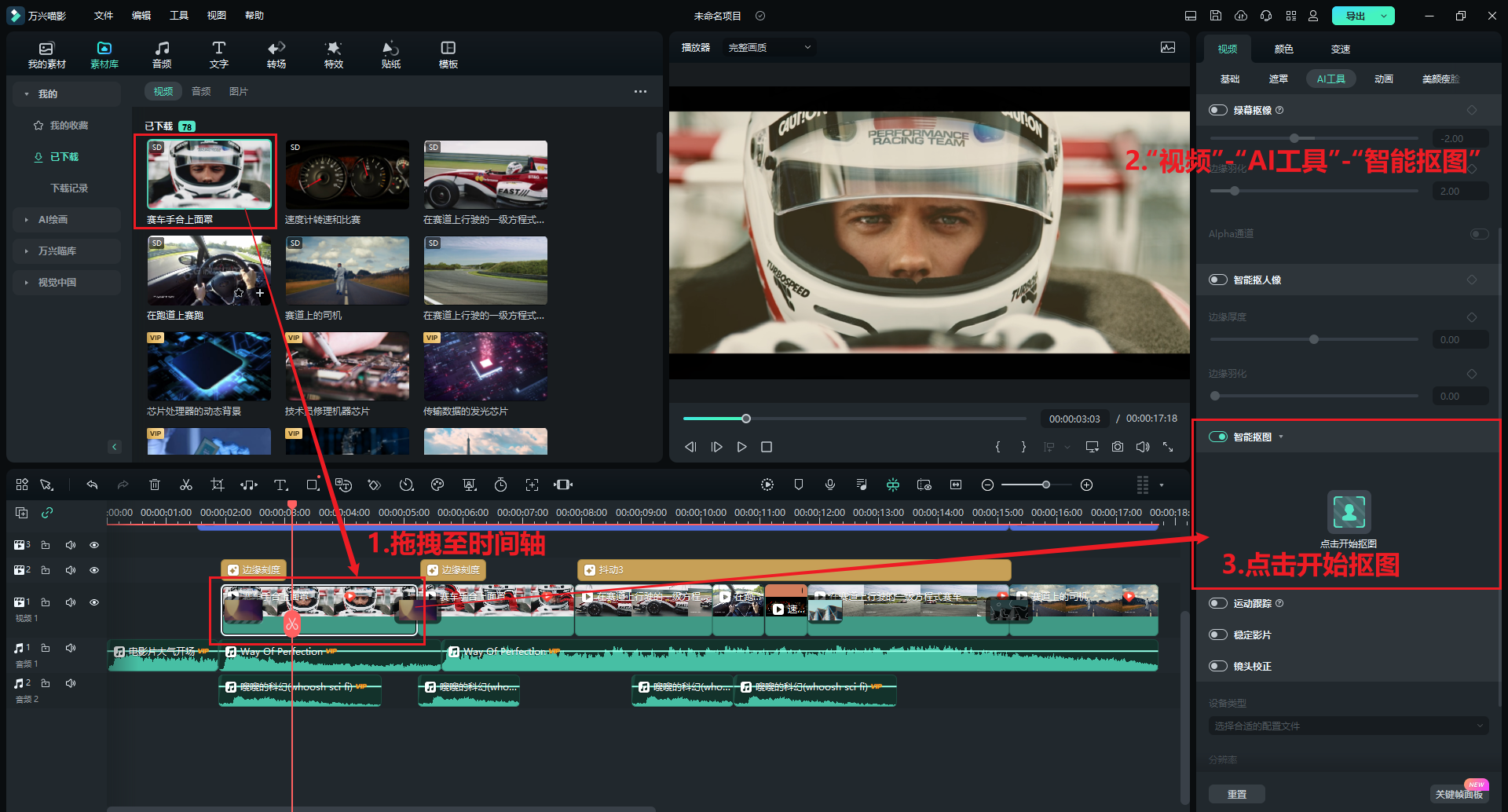Hide video track 1 with eye icon
Viewport: 1508px width, 812px height.
click(94, 602)
